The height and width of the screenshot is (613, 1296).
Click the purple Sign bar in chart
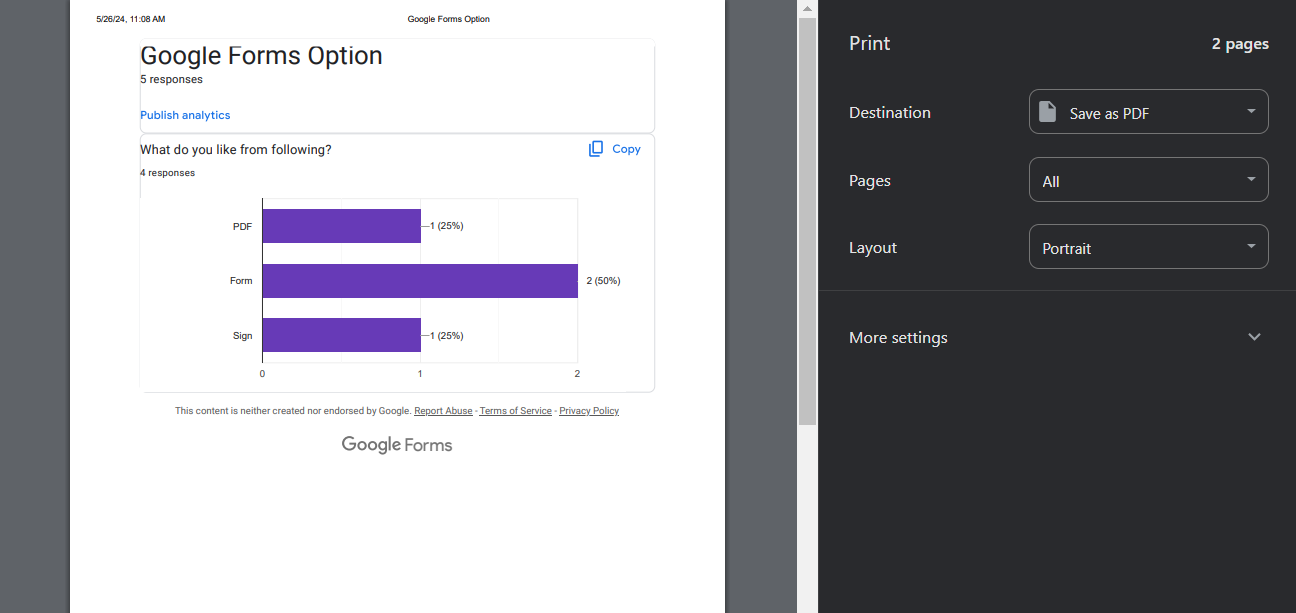341,336
